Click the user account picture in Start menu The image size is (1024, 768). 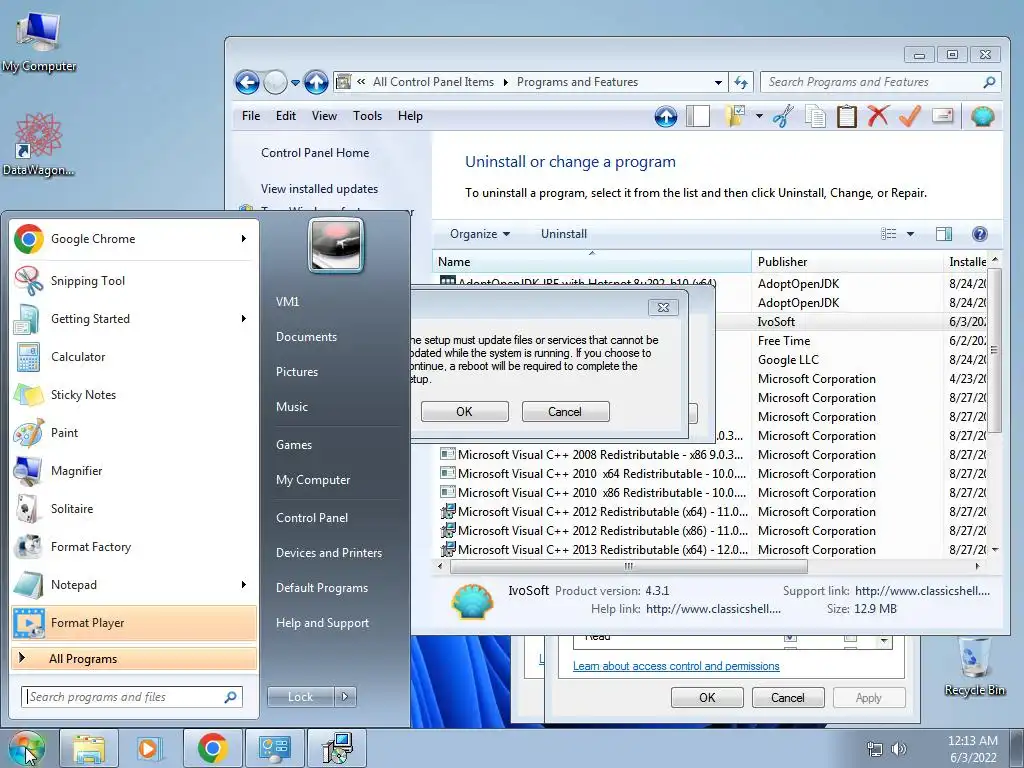click(x=336, y=246)
